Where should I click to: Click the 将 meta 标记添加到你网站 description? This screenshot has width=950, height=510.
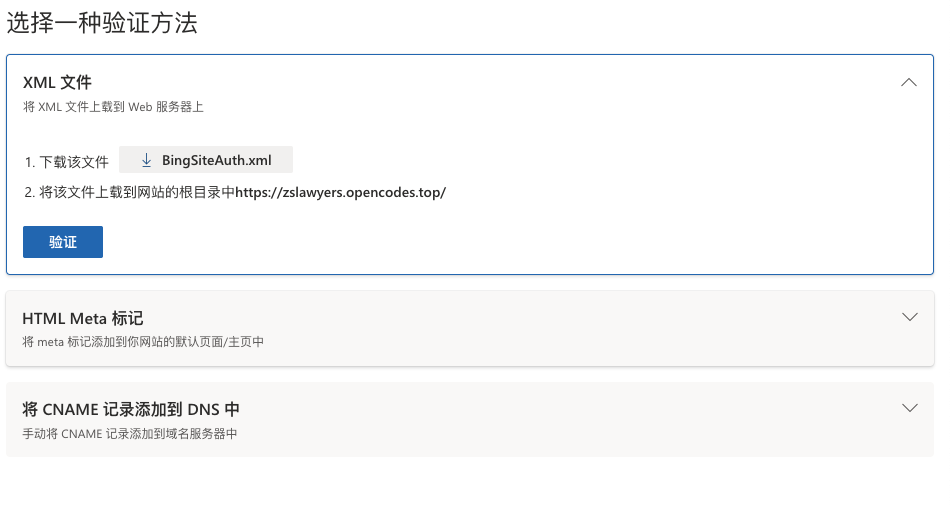[x=143, y=342]
